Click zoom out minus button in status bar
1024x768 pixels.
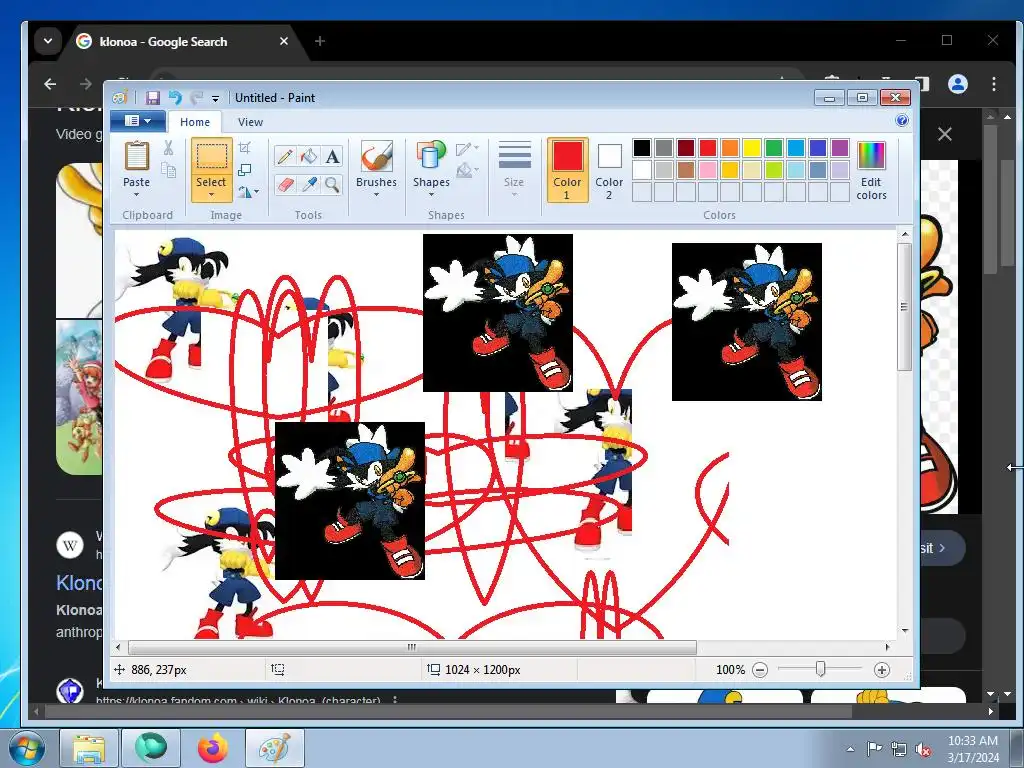click(760, 670)
